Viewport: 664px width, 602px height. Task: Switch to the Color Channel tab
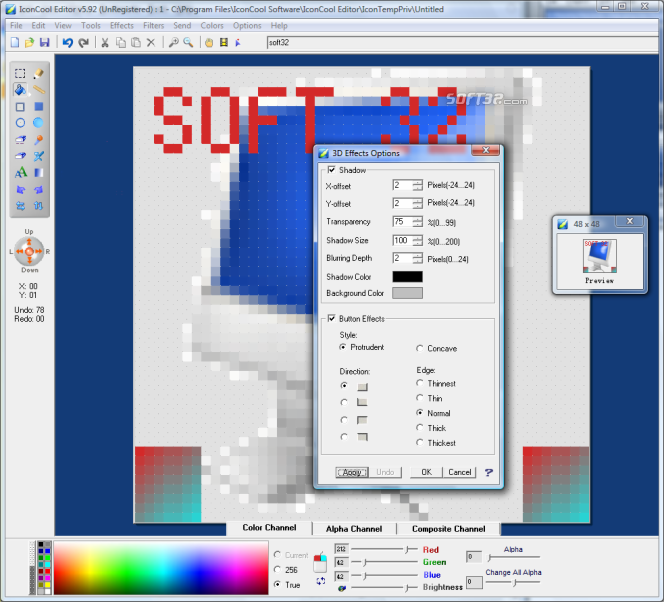269,528
